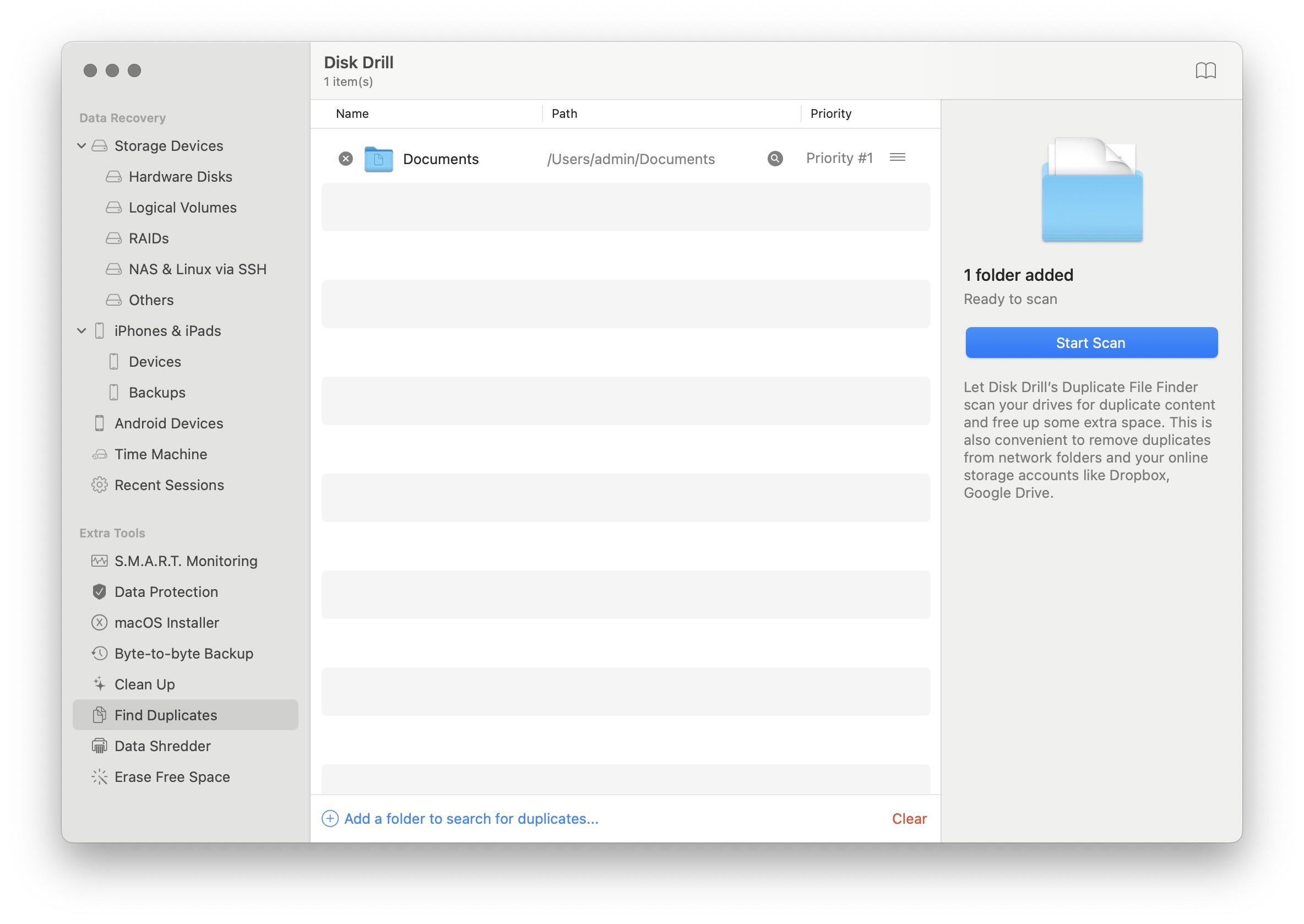Click the Path column header
Image resolution: width=1304 pixels, height=924 pixels.
[x=564, y=113]
